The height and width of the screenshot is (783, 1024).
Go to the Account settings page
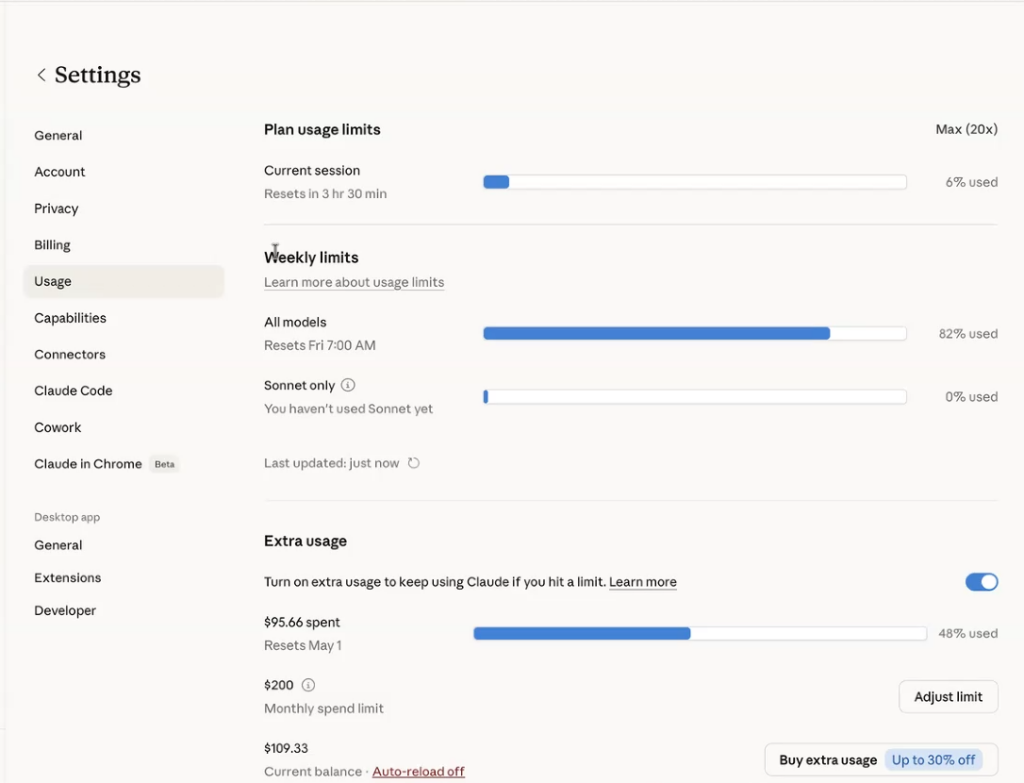pos(60,172)
